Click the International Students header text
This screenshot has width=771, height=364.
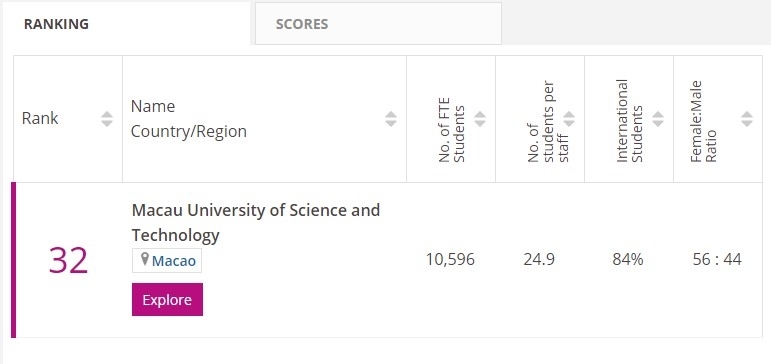click(629, 121)
